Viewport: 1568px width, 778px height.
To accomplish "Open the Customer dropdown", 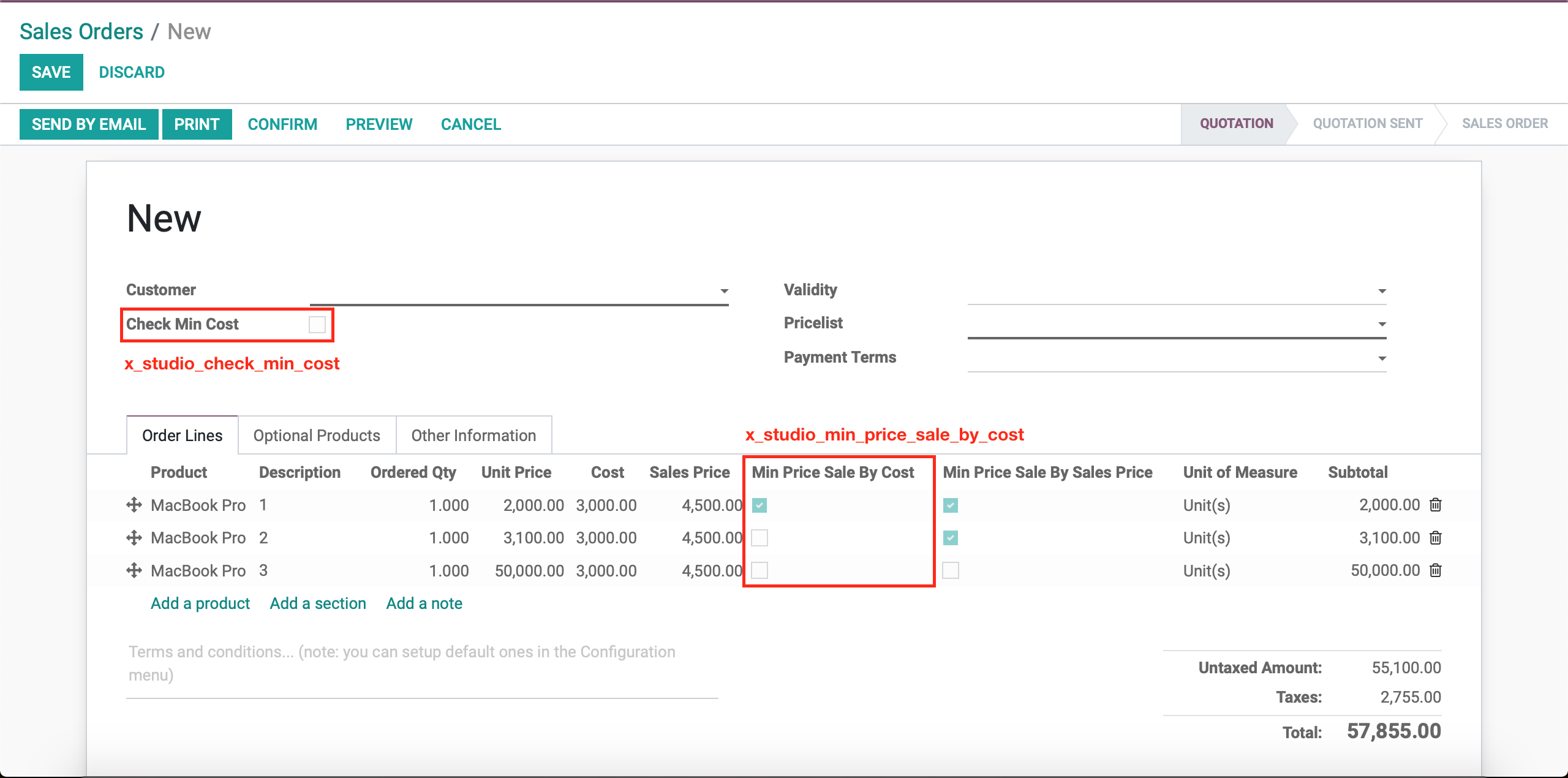I will click(724, 291).
